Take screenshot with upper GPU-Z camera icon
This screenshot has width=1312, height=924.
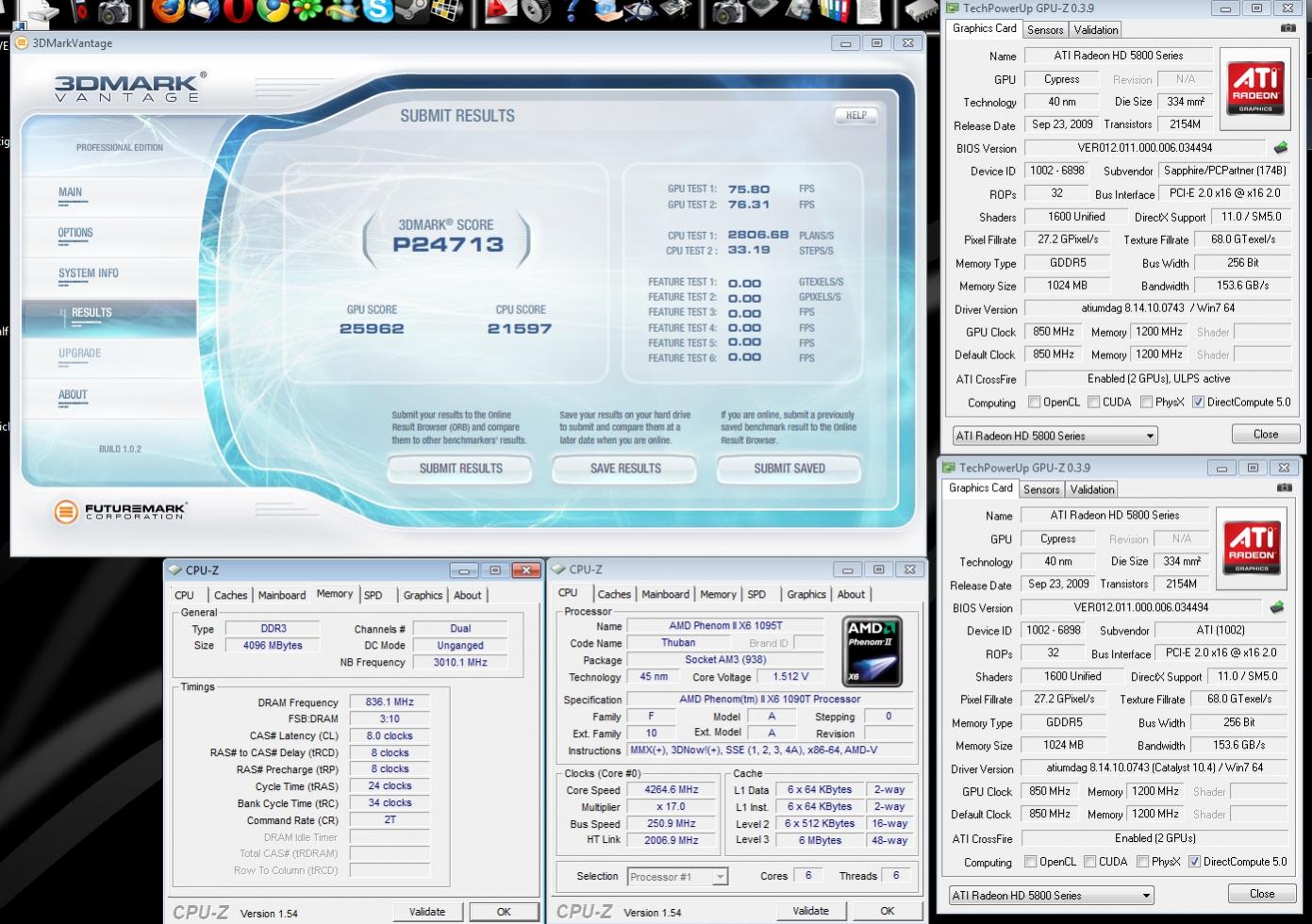1287,28
